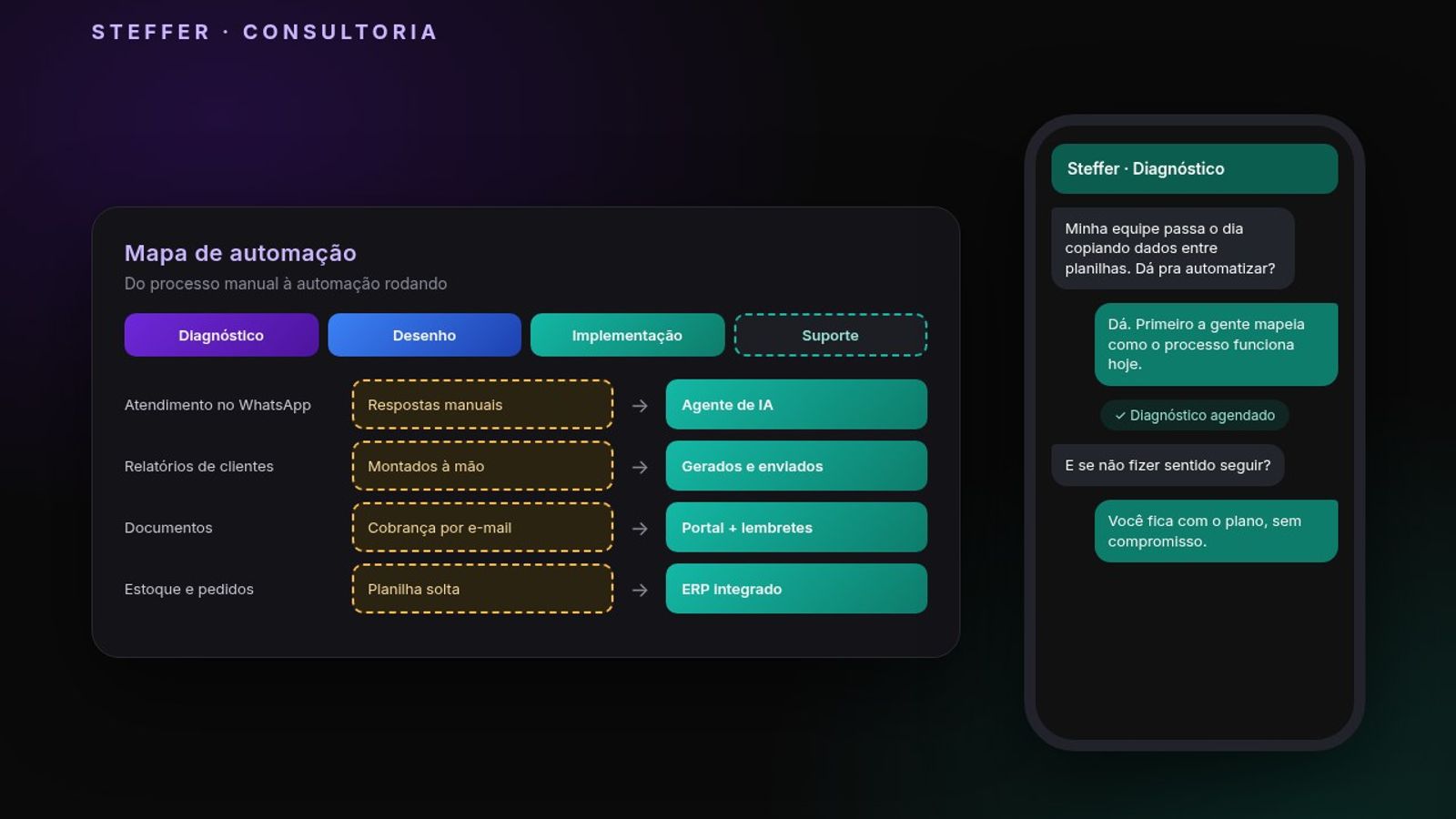Click the Documentos row label
The image size is (1456, 819).
point(168,528)
